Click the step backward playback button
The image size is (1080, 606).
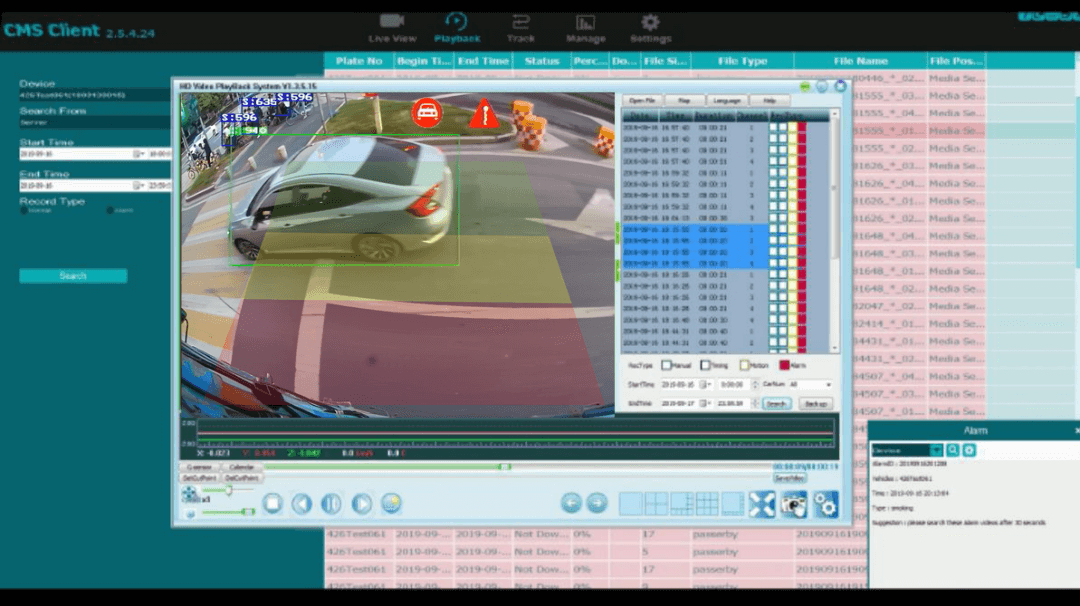pyautogui.click(x=302, y=504)
